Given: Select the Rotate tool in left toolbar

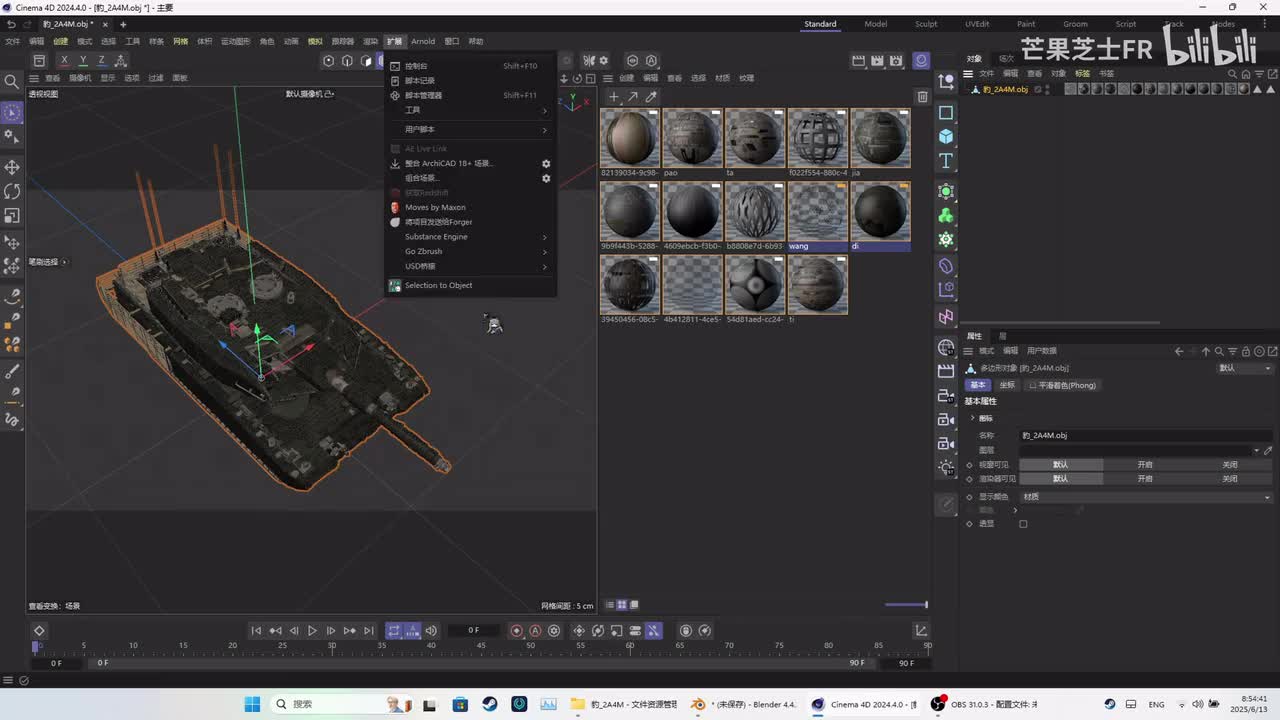Looking at the screenshot, I should point(12,191).
